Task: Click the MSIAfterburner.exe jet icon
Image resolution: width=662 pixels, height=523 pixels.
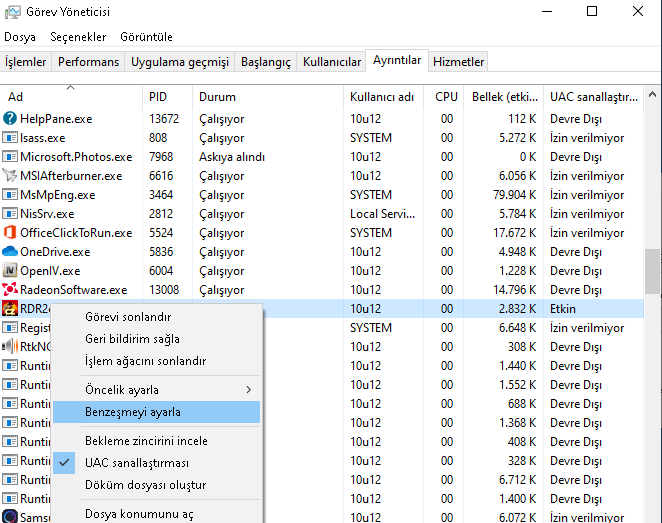Action: (10, 176)
